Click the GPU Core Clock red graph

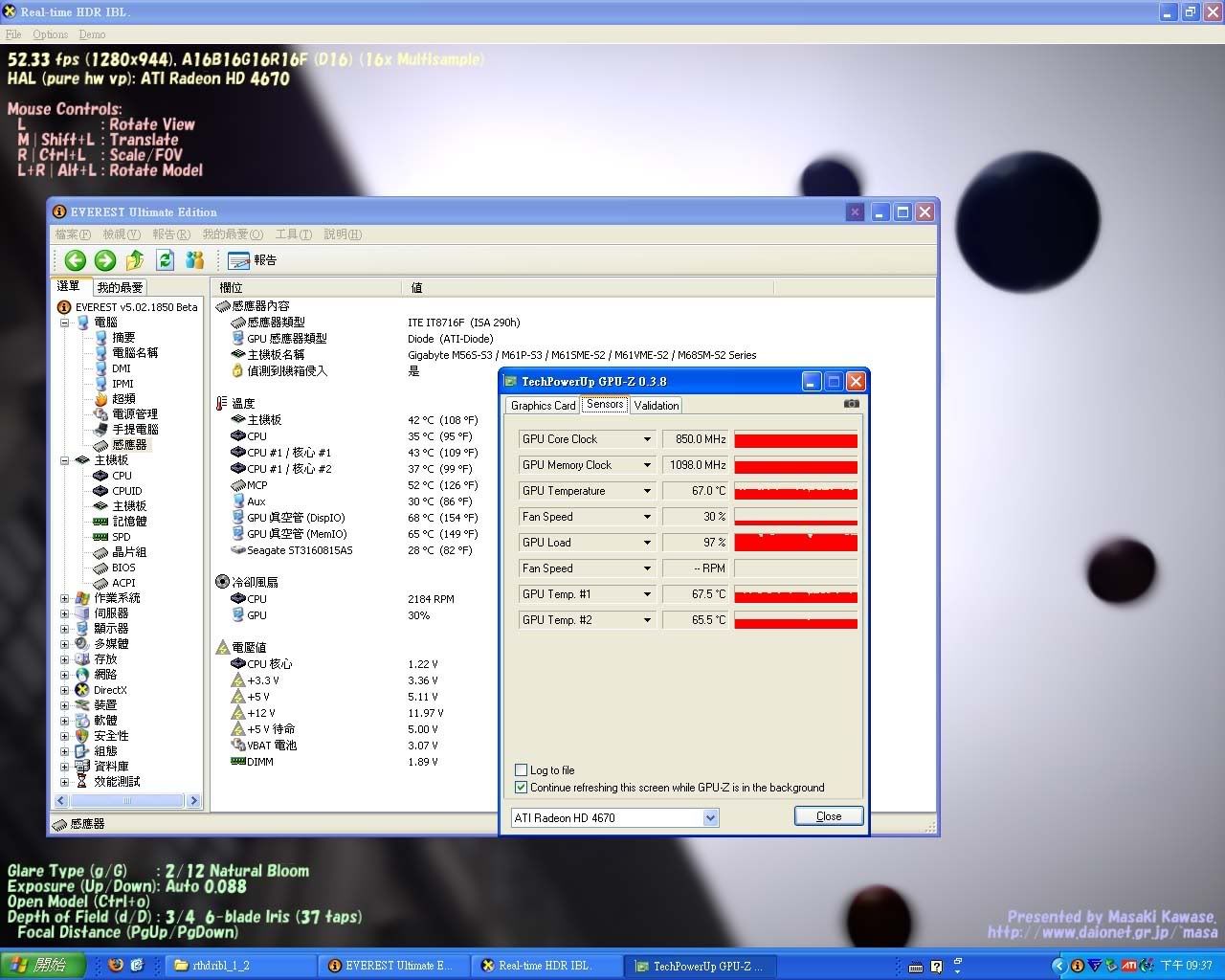(795, 439)
